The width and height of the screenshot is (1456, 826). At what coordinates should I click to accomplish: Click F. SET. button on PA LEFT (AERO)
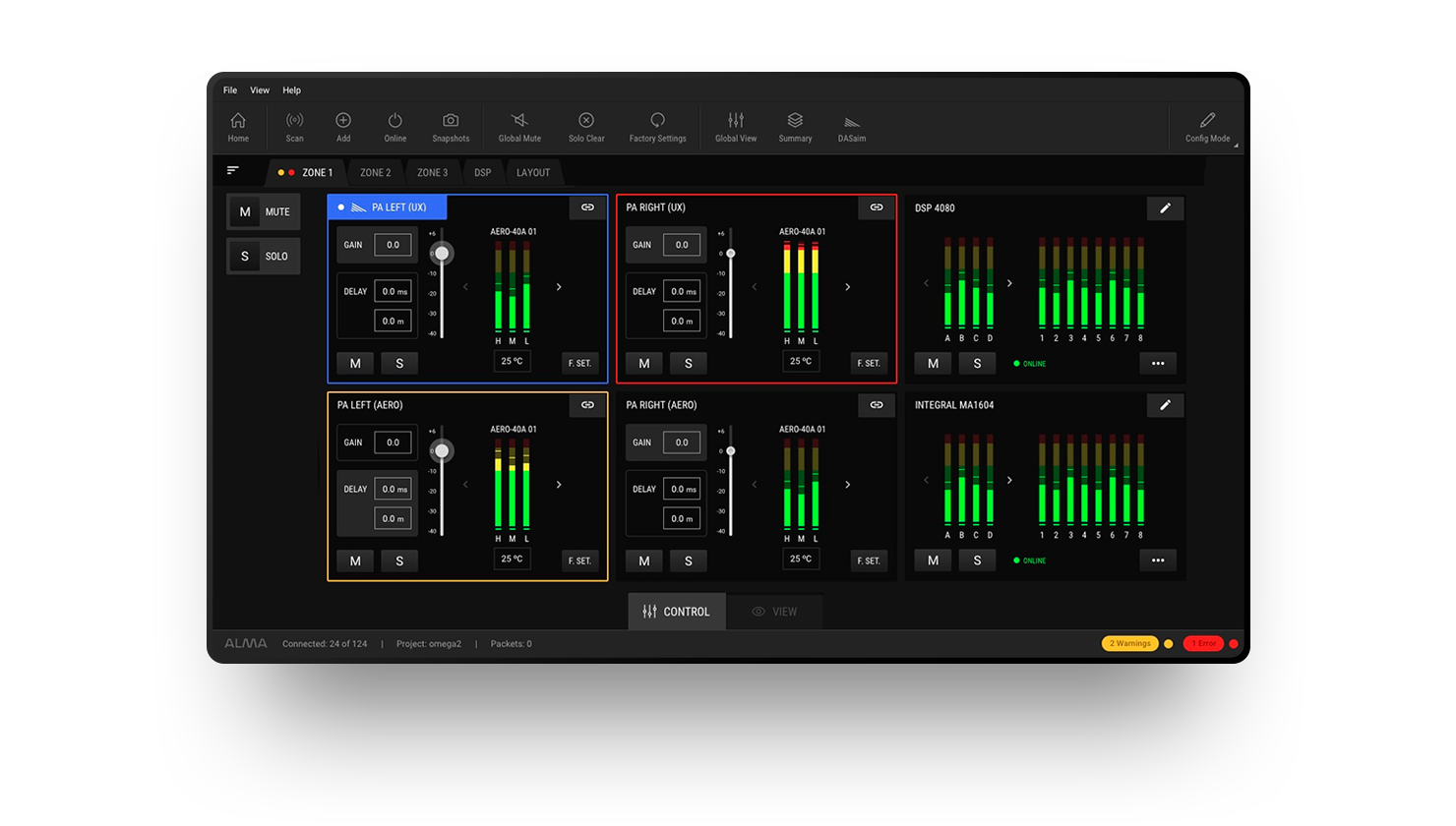pos(579,560)
